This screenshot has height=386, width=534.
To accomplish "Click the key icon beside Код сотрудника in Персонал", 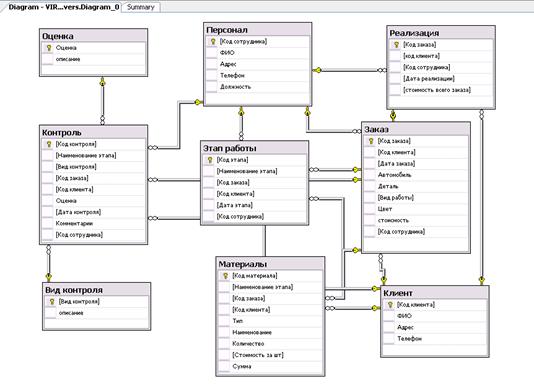I will coord(213,42).
